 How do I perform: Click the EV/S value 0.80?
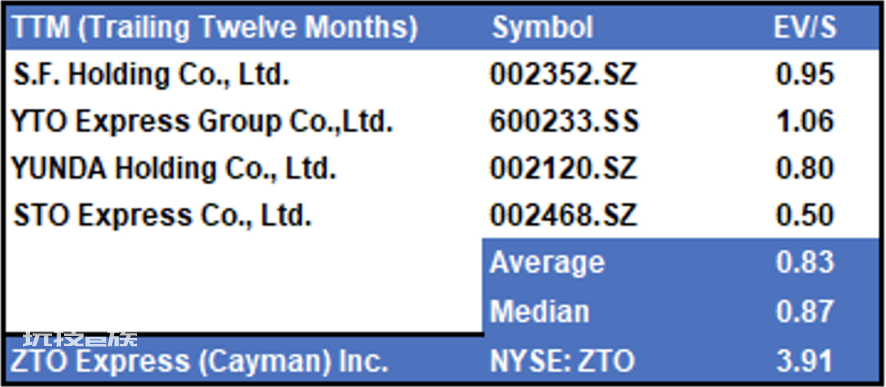[805, 169]
